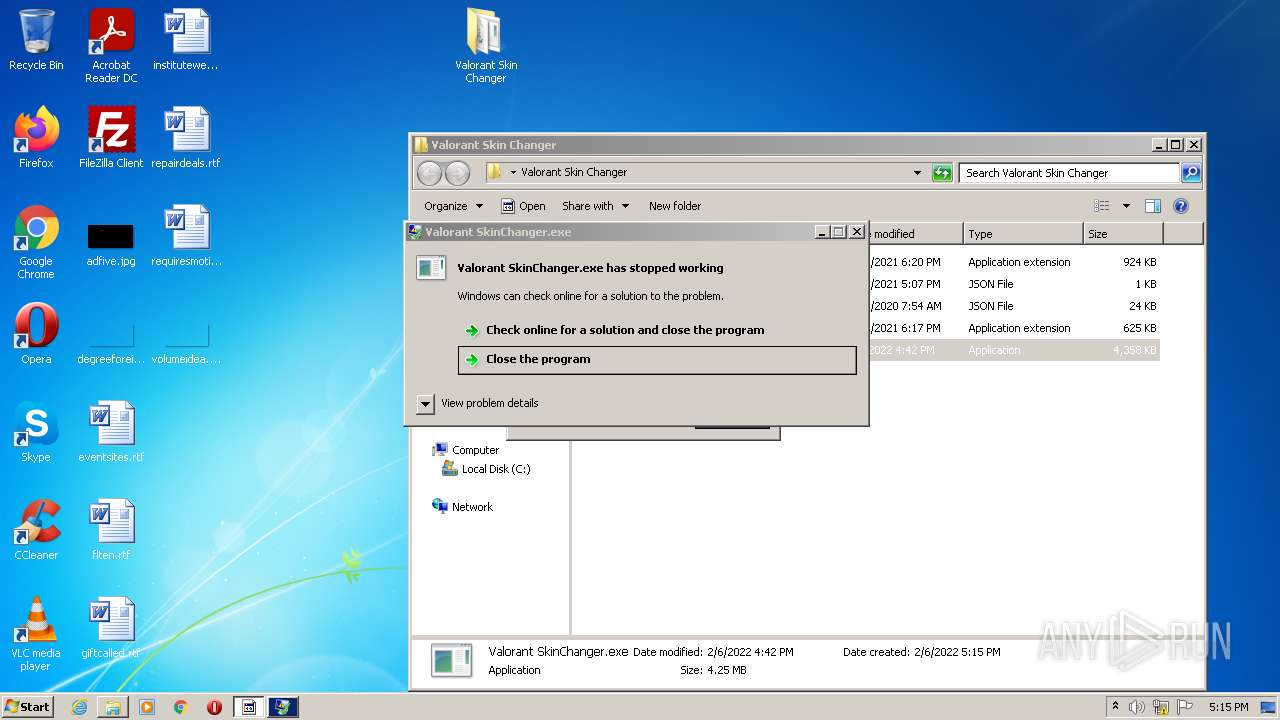Select the Firefox desktop shortcut
1280x720 pixels.
click(x=36, y=137)
